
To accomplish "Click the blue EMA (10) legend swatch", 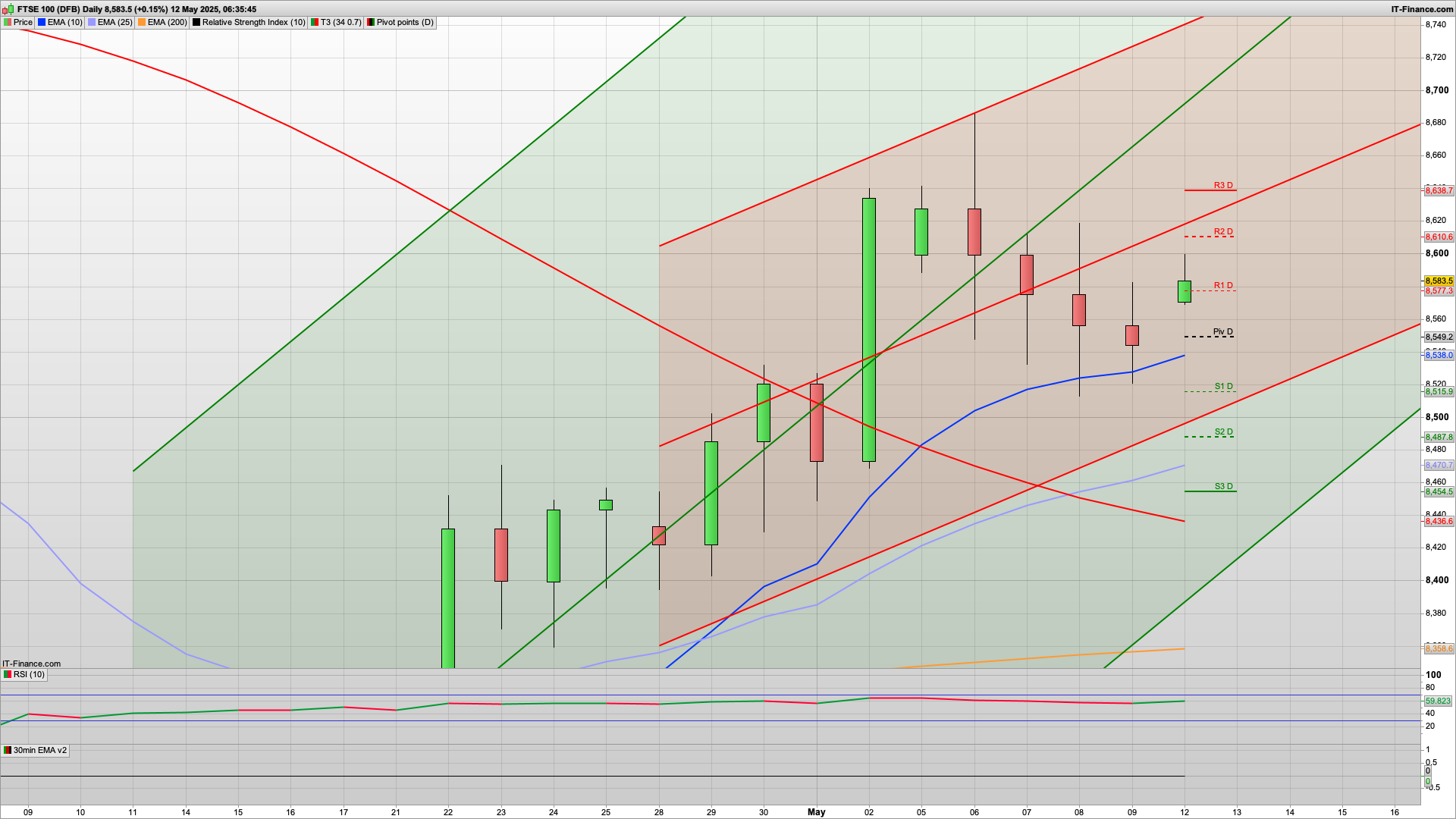I will [x=42, y=22].
